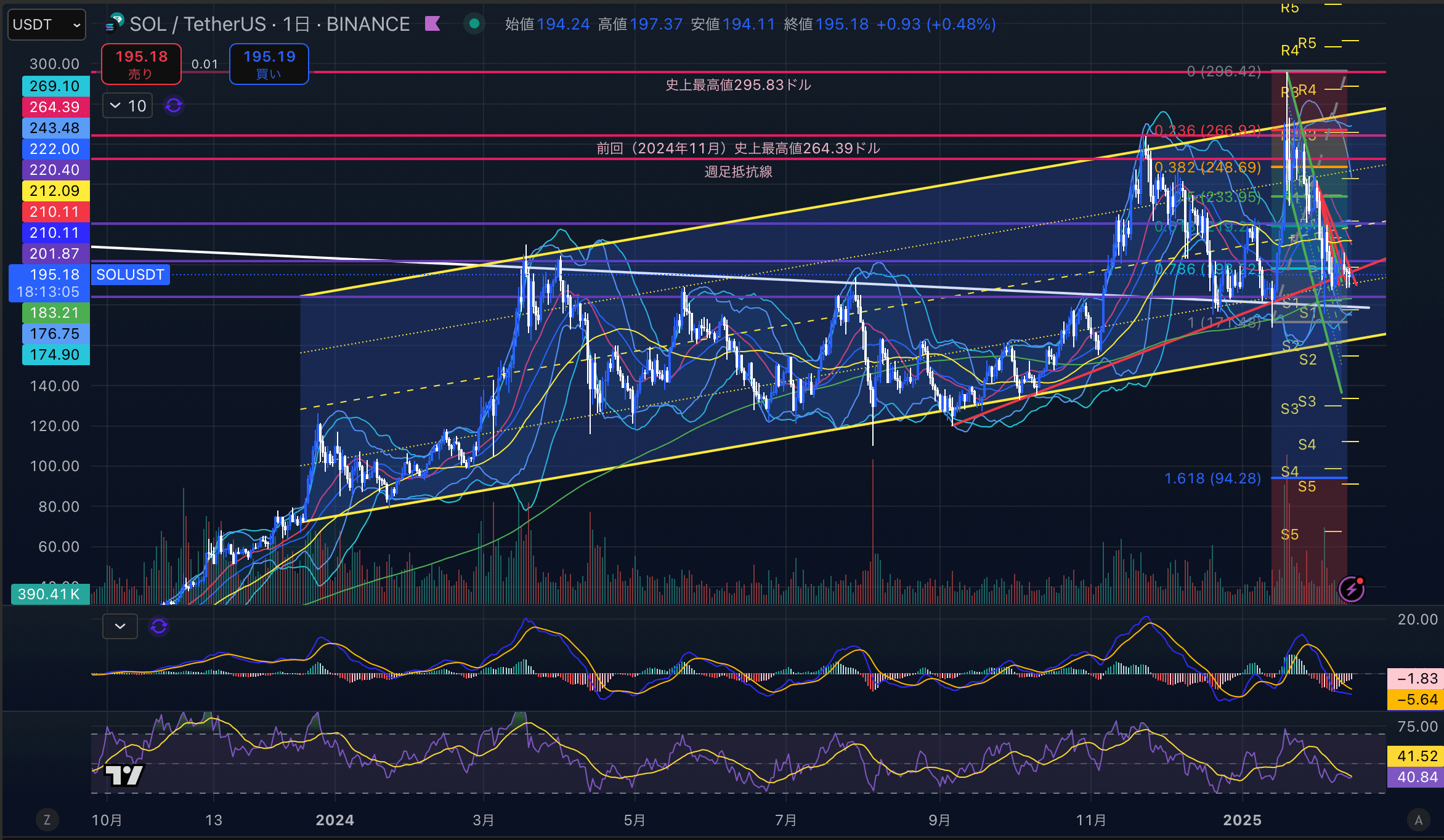1444x840 pixels.
Task: Click the 終値195.18 close value in header
Action: point(826,24)
